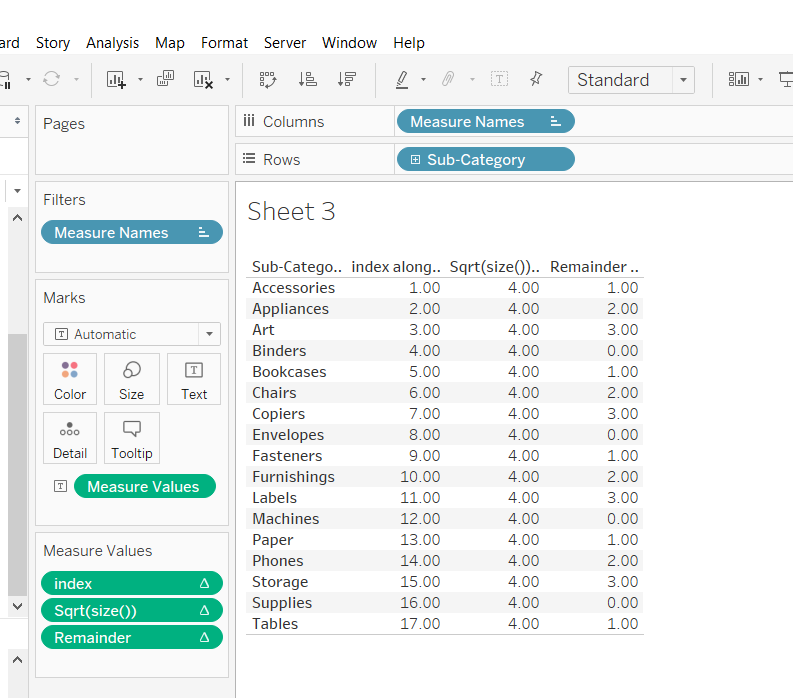
Task: Click the Fix Axes pin icon
Action: tap(536, 80)
